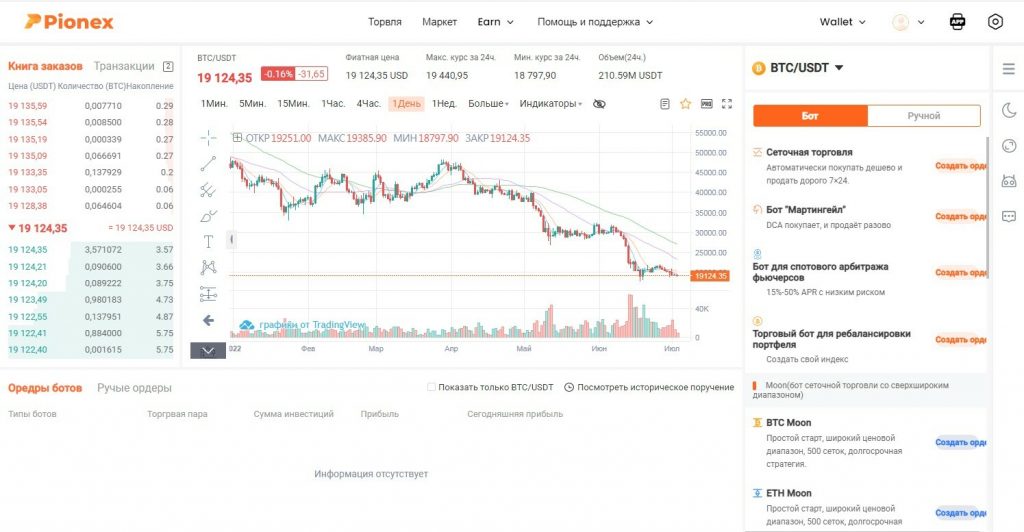The width and height of the screenshot is (1024, 532).
Task: Switch trading mode to 'Ручной'
Action: pyautogui.click(x=923, y=115)
